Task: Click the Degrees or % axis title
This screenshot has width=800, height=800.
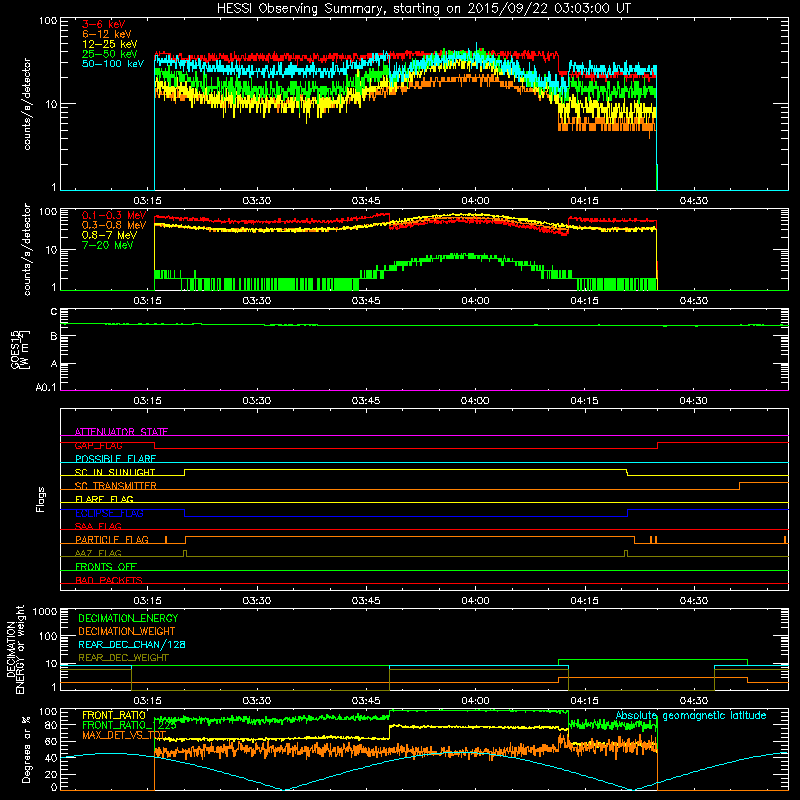Action: pyautogui.click(x=26, y=749)
